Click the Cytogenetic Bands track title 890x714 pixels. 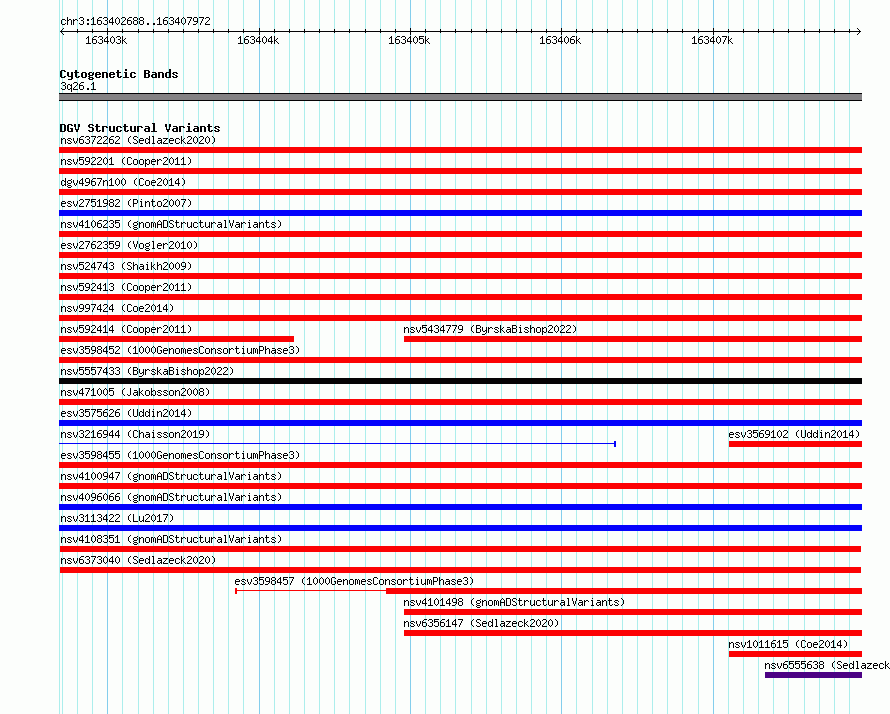click(119, 74)
